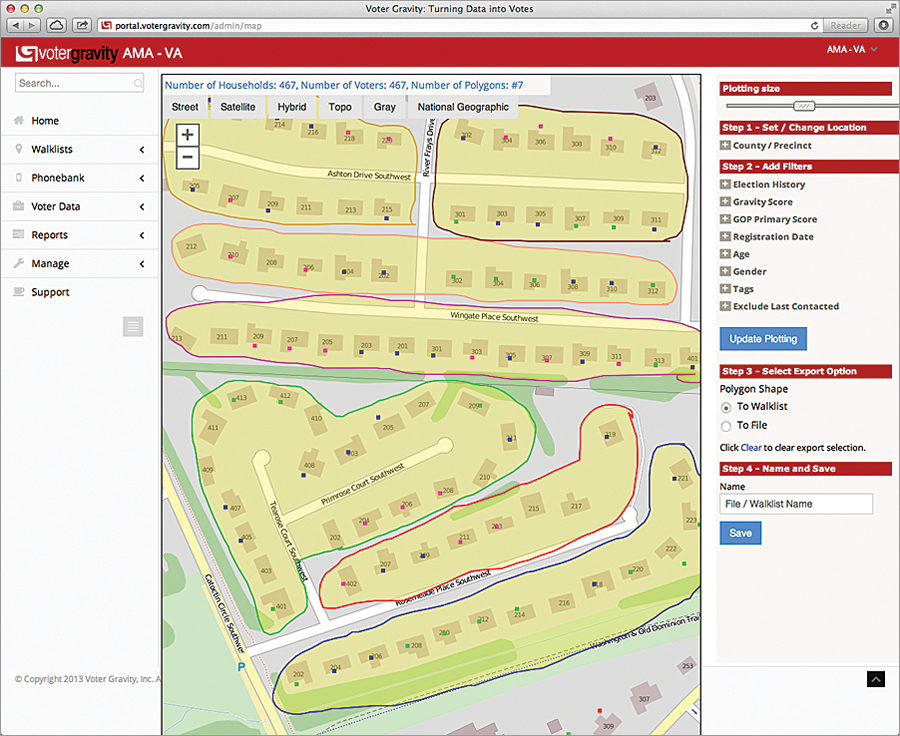Click house 219 in red polygon
Viewport: 900px width, 736px height.
tap(610, 434)
